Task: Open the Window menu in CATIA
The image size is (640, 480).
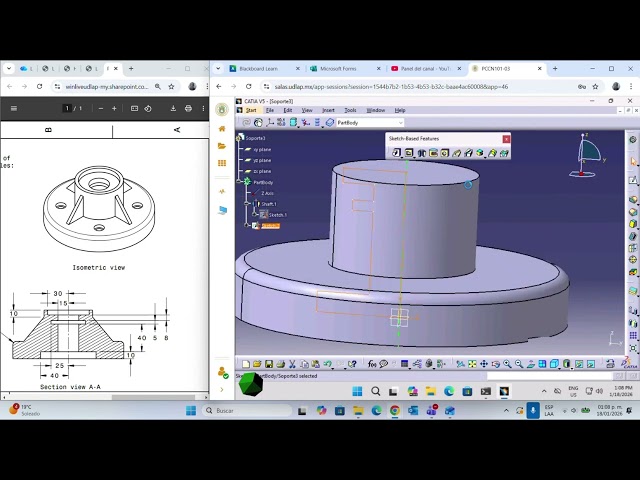Action: click(x=376, y=110)
